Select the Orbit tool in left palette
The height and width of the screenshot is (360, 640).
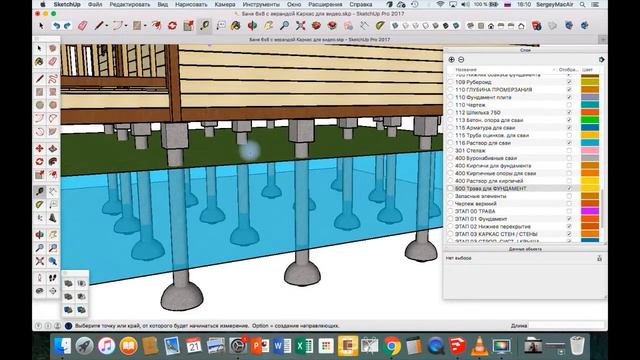point(40,234)
